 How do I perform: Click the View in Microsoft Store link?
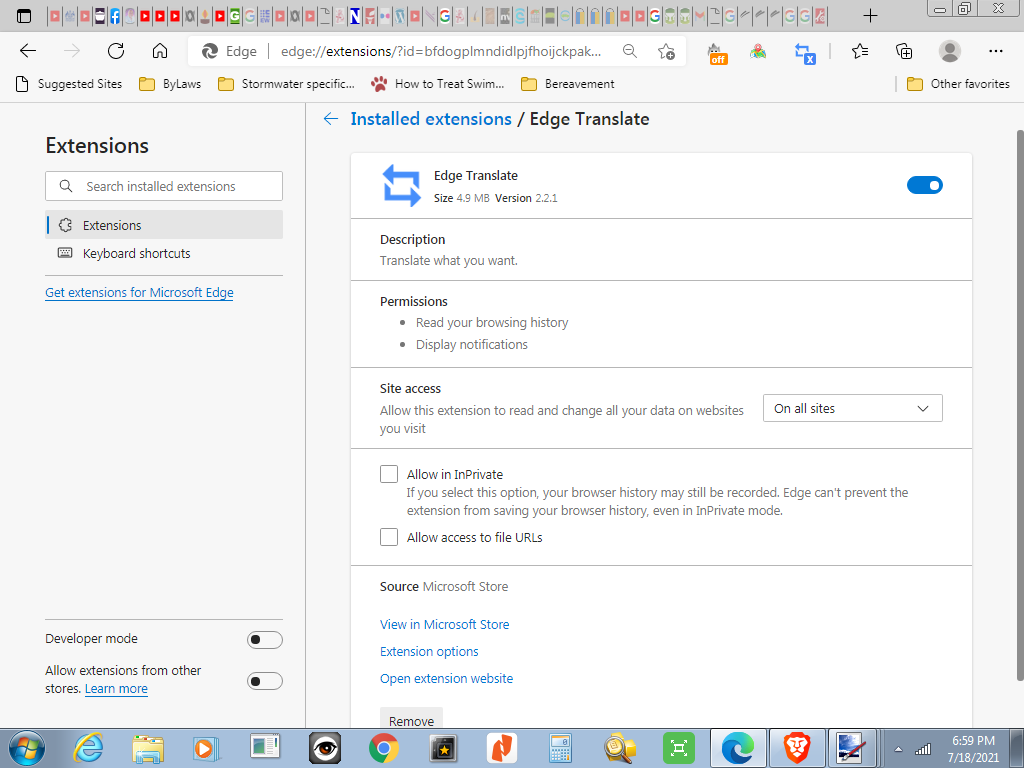coord(444,624)
